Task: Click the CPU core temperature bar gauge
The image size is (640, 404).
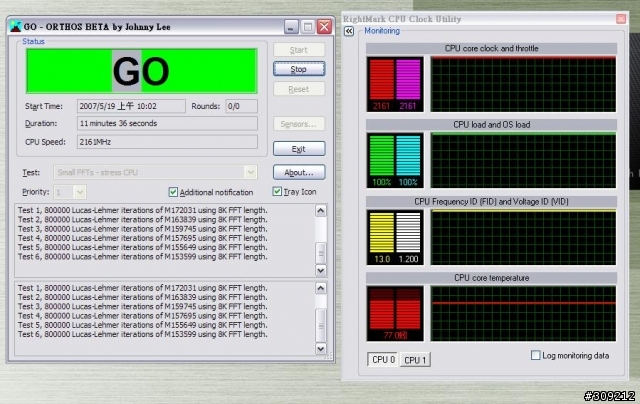Action: [395, 313]
